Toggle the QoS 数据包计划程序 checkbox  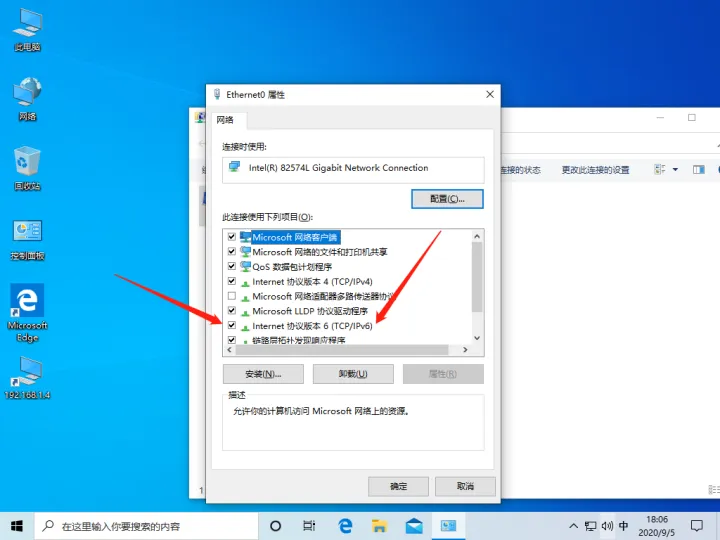point(232,266)
